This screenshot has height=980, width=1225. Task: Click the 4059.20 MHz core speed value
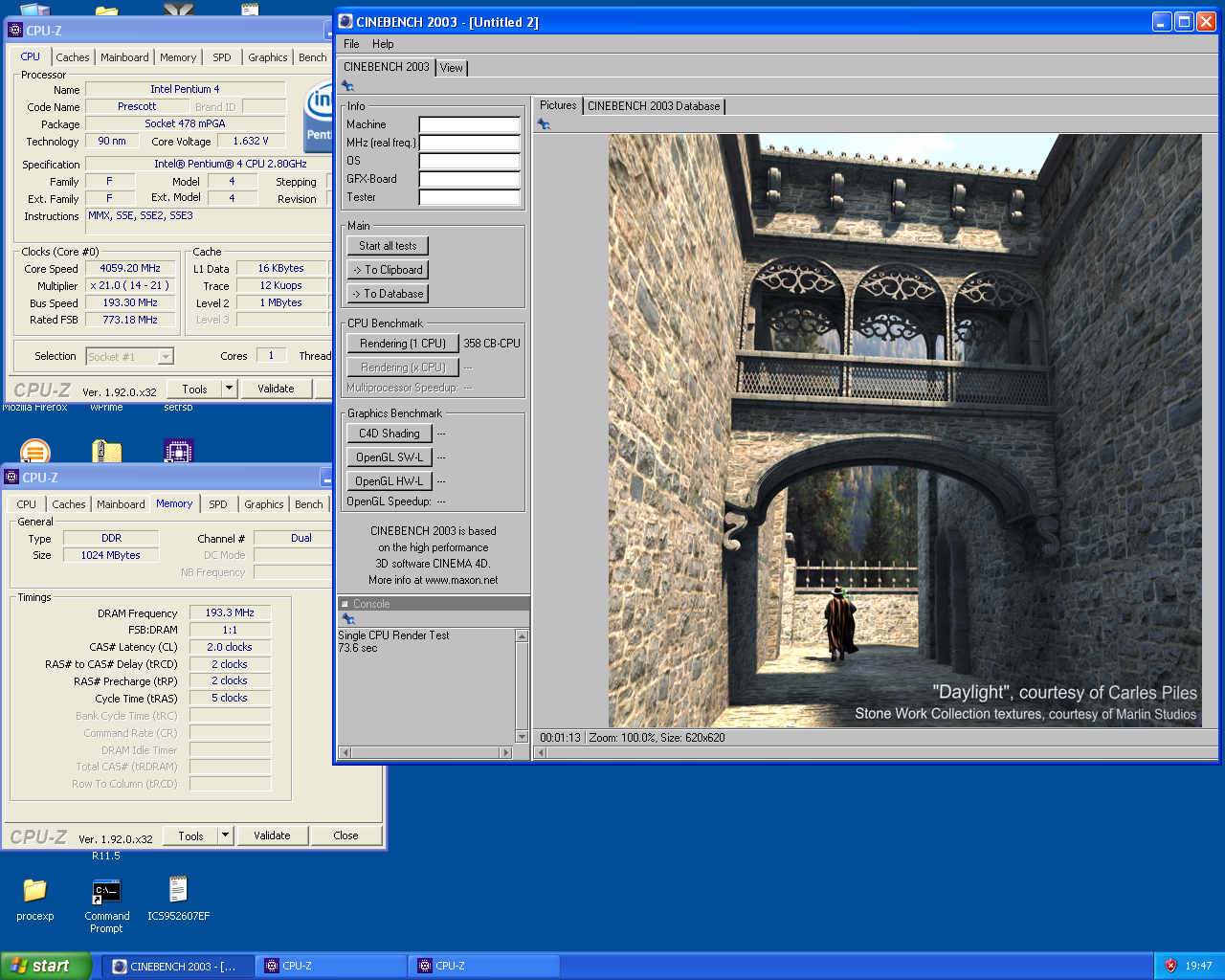pos(130,269)
